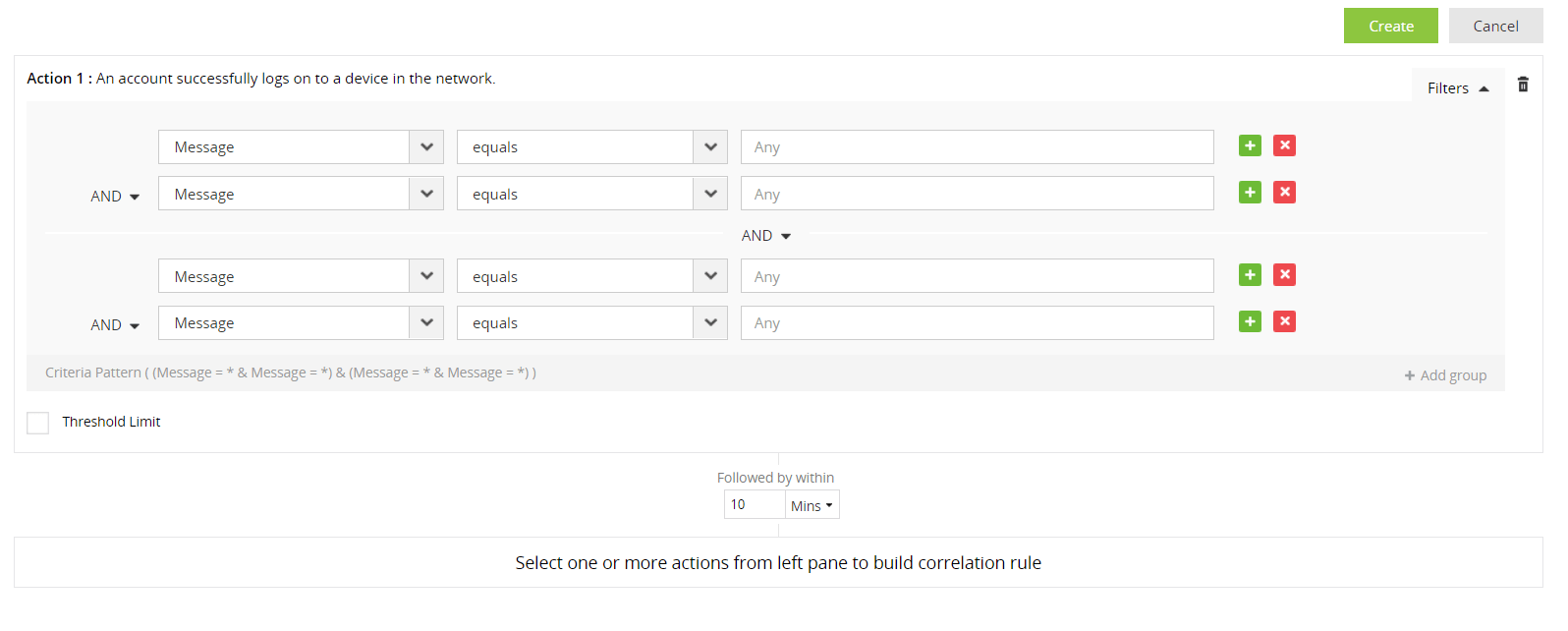Enable the Threshold Limit checkbox

point(38,423)
